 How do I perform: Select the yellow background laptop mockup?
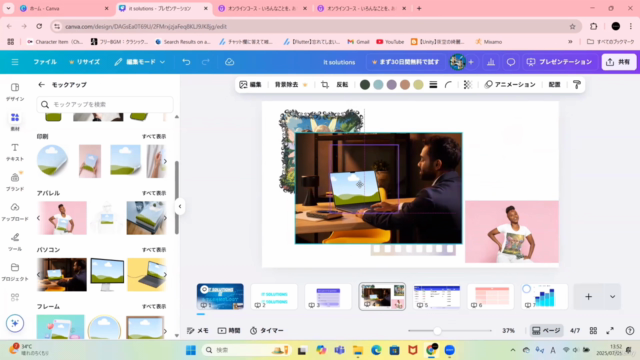click(146, 275)
